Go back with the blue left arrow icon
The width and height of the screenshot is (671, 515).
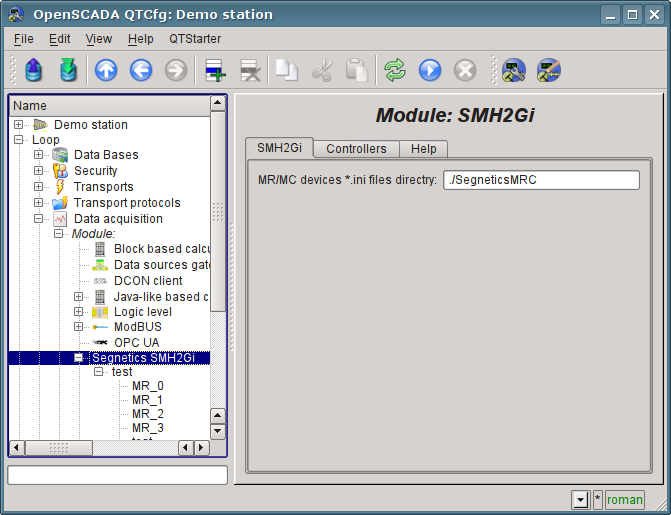(141, 70)
